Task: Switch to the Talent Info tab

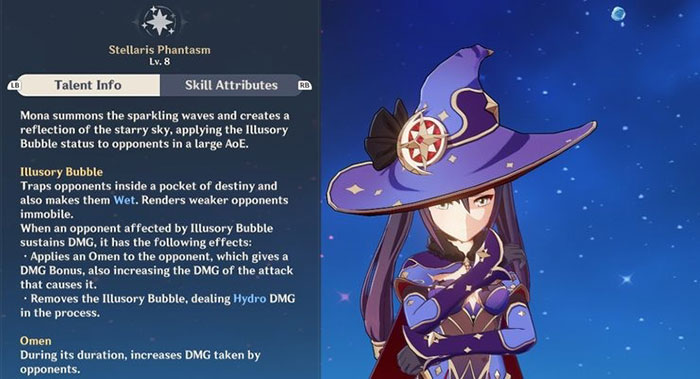Action: point(88,85)
